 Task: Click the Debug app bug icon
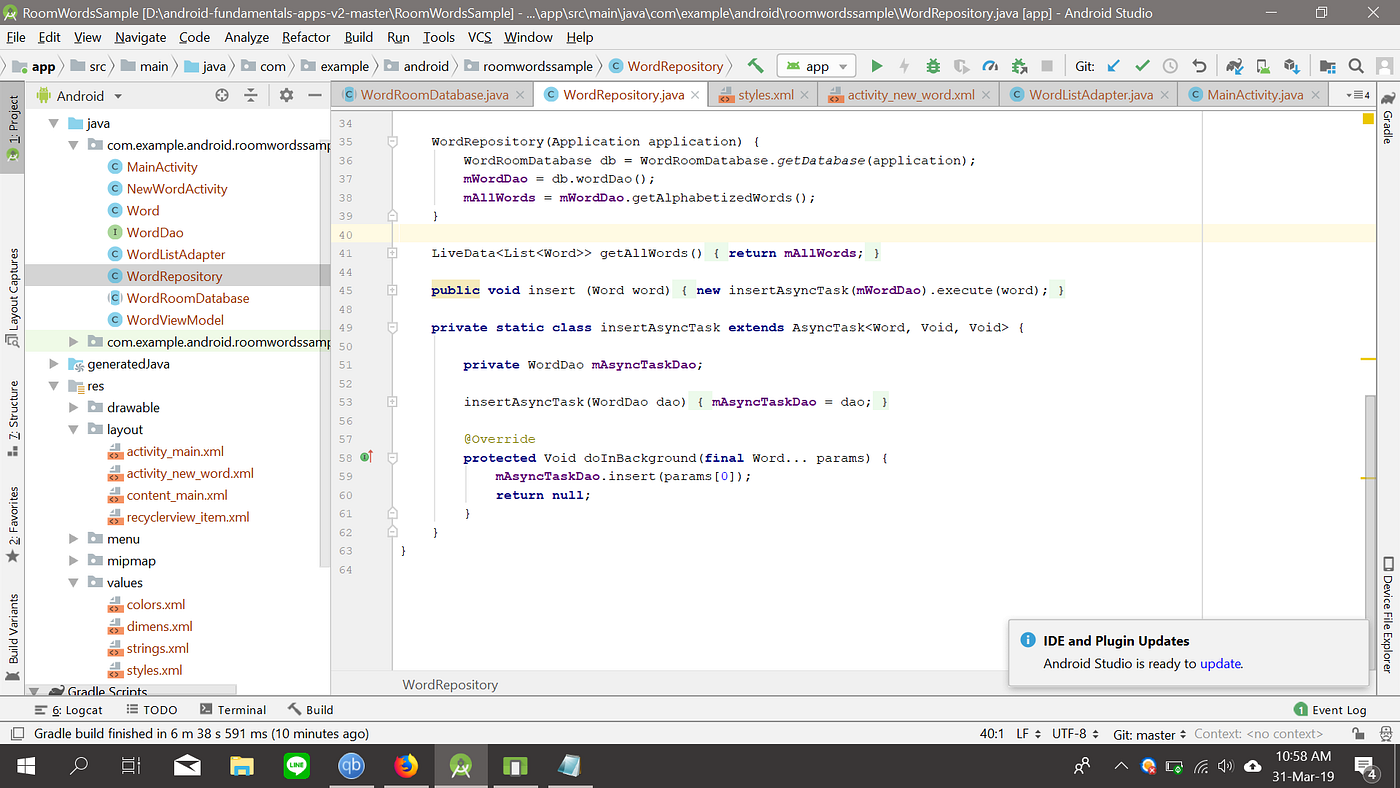tap(933, 66)
